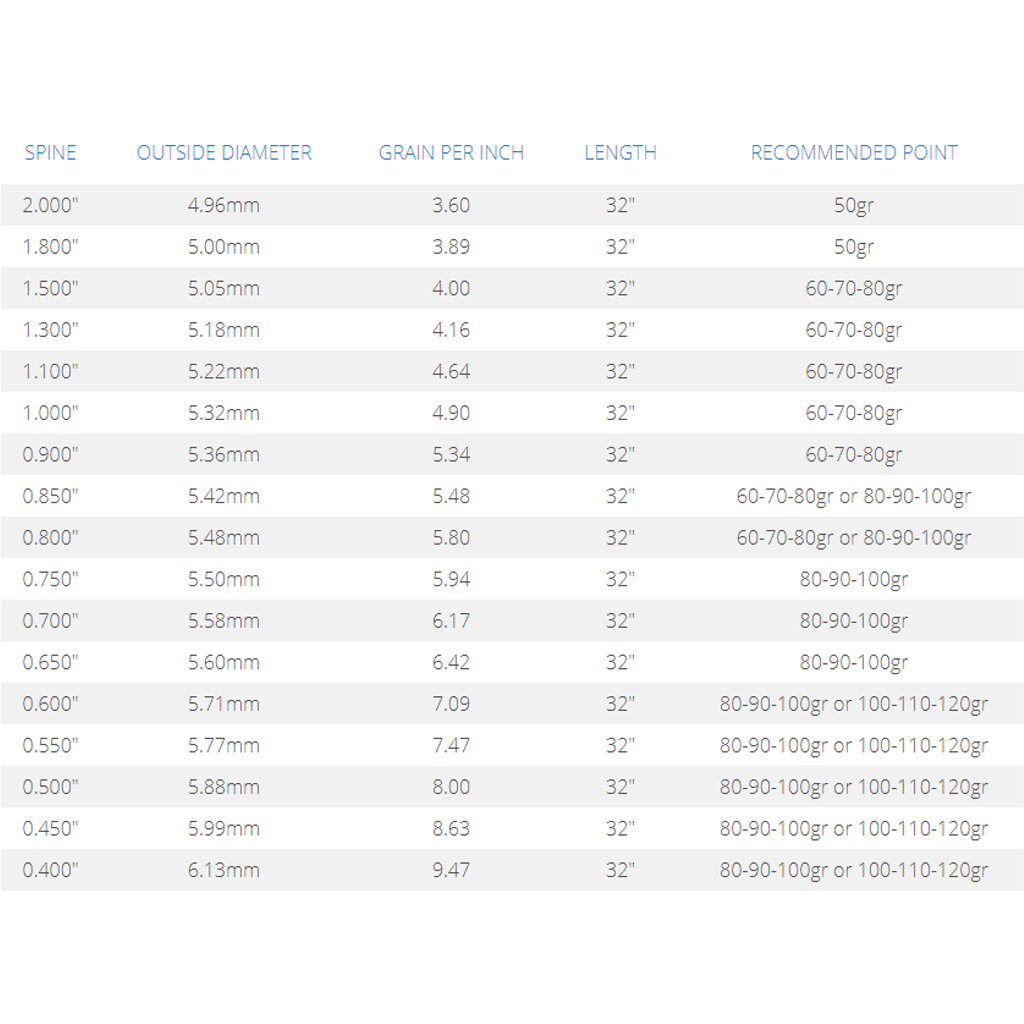Click the RECOMMENDED POINT column header

coord(854,153)
